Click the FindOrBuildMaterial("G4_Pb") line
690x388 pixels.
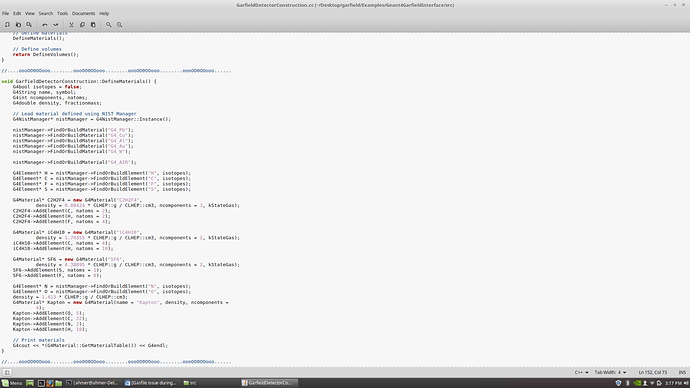[x=73, y=130]
